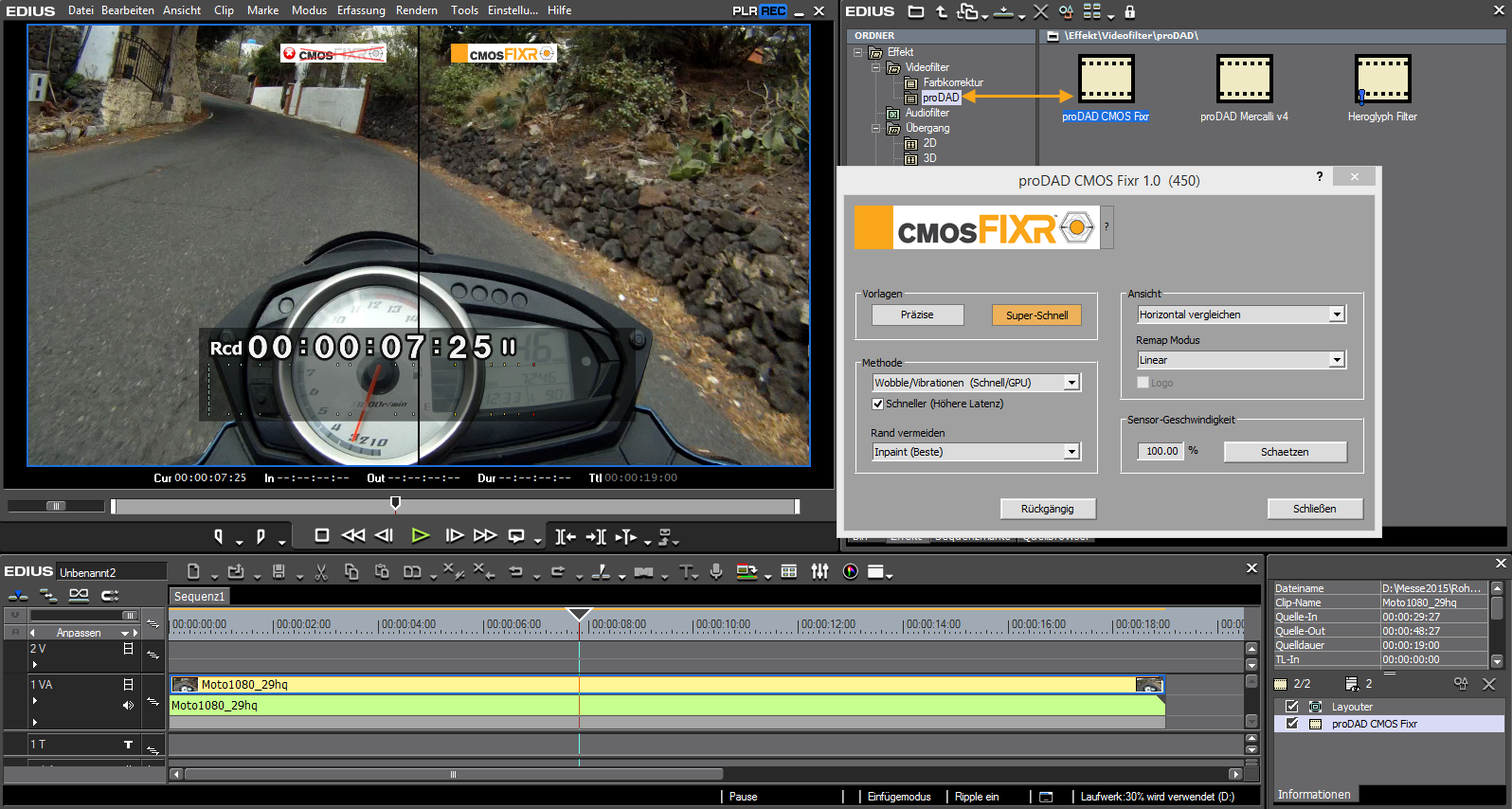Set the Out point in the player
The height and width of the screenshot is (809, 1512).
tap(261, 536)
